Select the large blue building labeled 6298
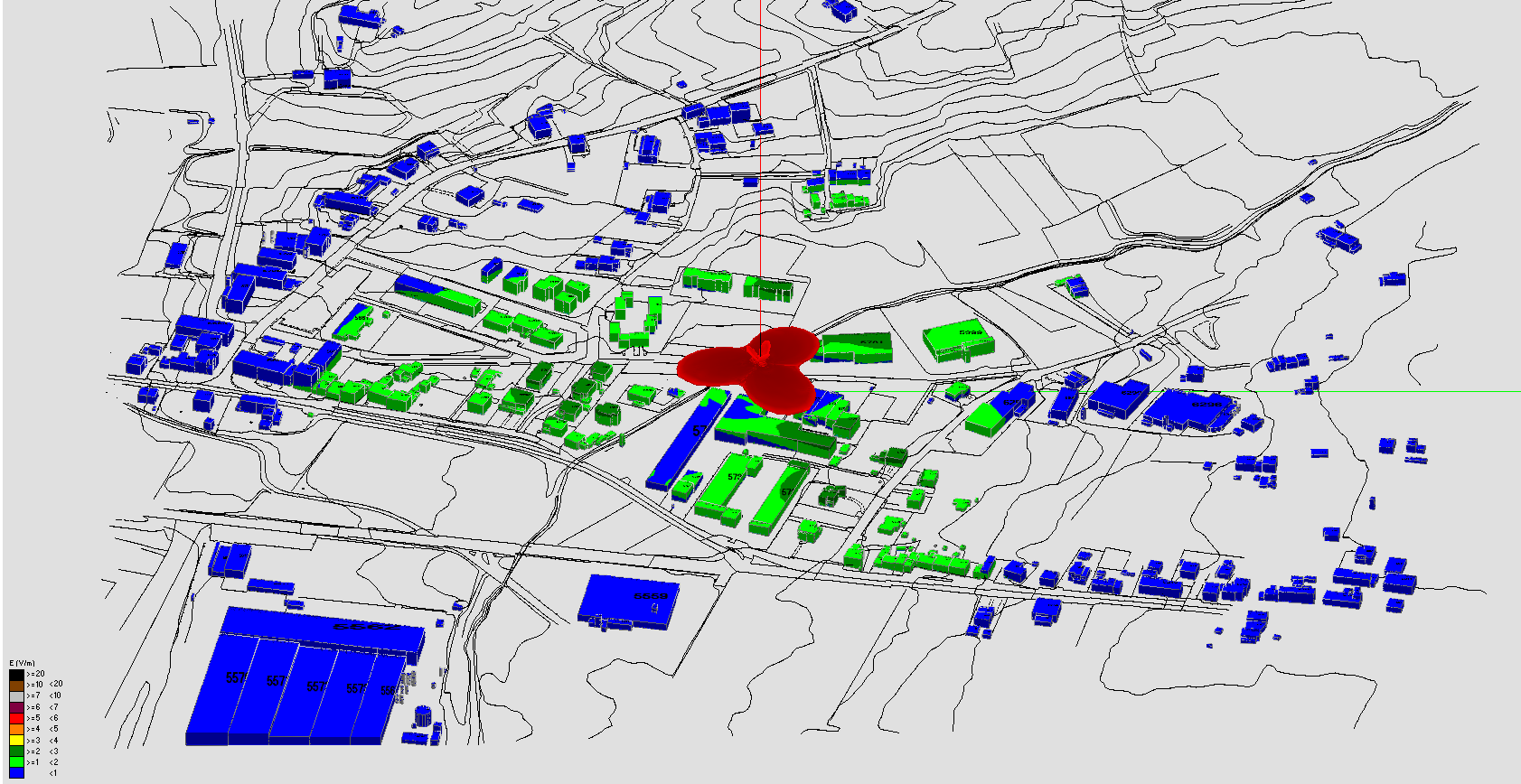 click(x=1186, y=409)
